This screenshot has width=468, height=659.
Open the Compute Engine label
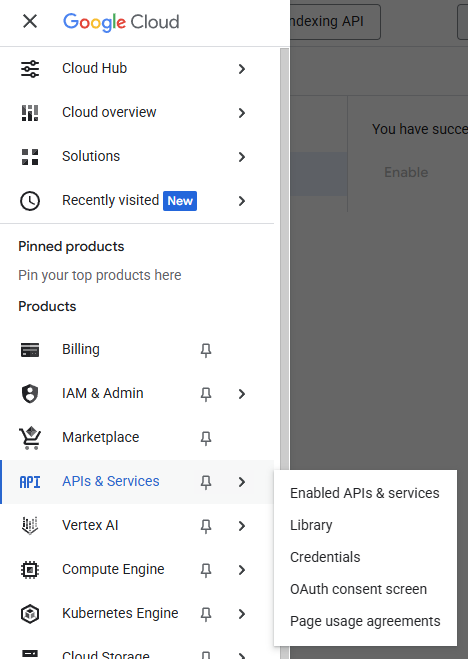click(113, 569)
